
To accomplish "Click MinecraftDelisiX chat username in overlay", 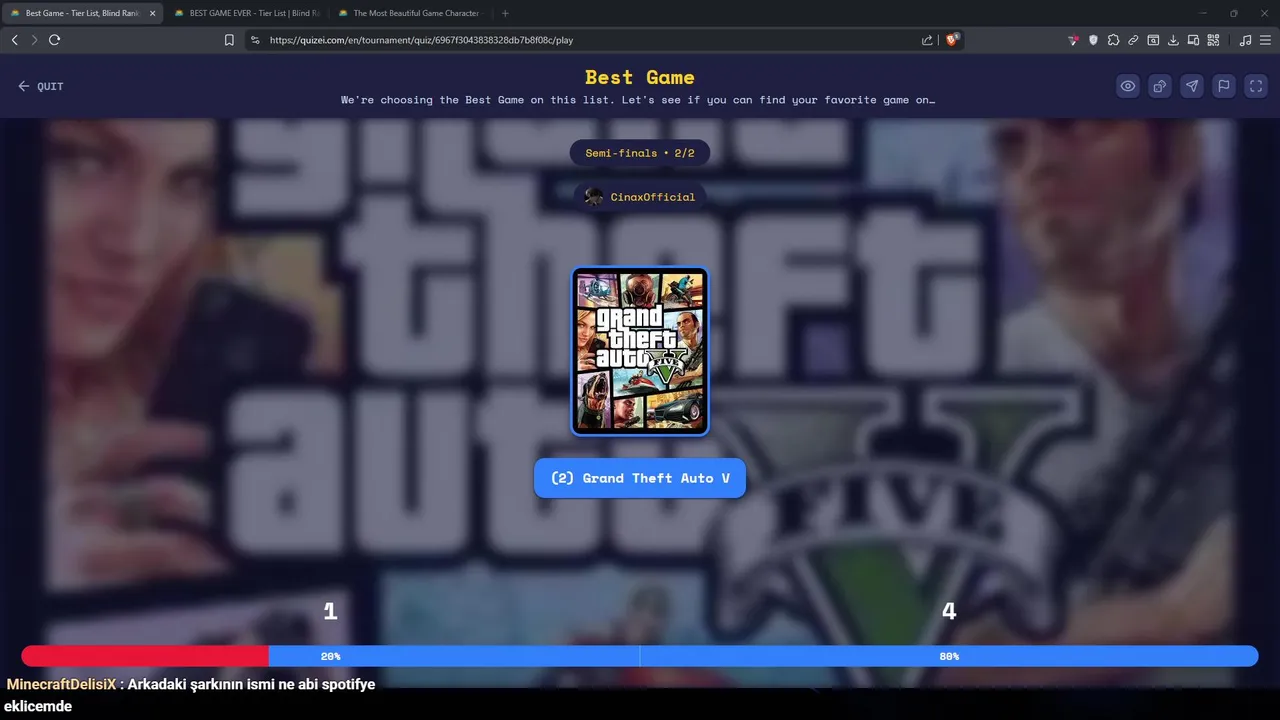I will 61,684.
